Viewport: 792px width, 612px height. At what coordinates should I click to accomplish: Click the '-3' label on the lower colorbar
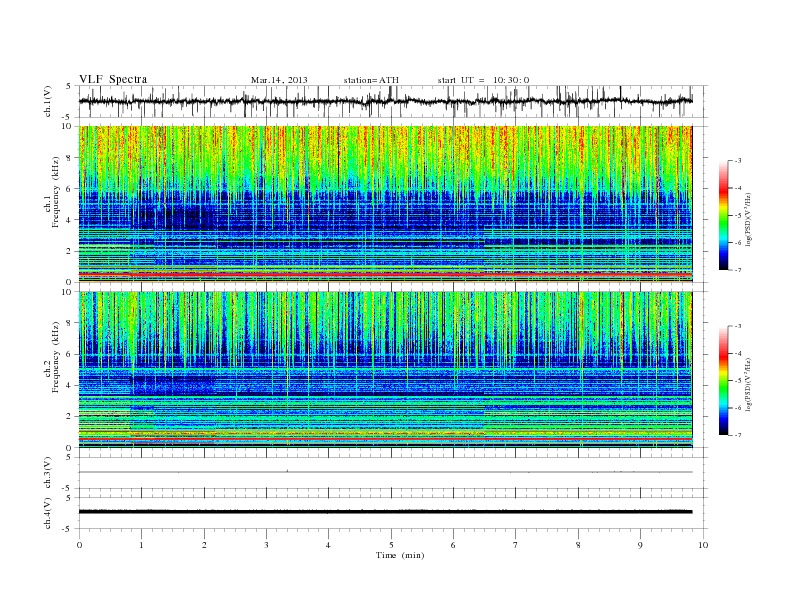pos(737,326)
